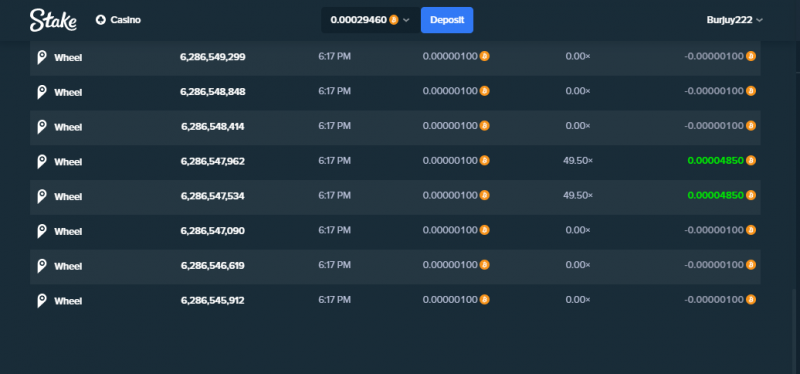Click bet amount Bitcoin icon in row 6,286,548,848
This screenshot has width=800, height=374.
[484, 91]
